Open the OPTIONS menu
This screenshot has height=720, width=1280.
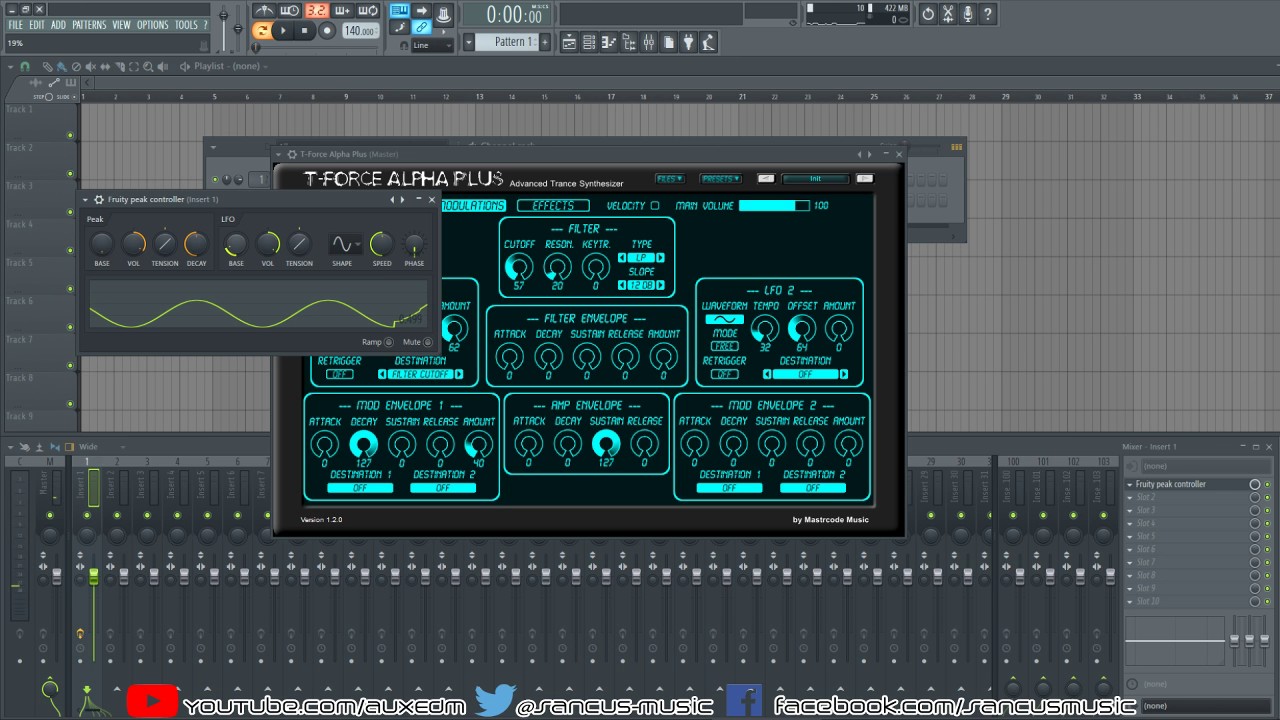pyautogui.click(x=153, y=25)
